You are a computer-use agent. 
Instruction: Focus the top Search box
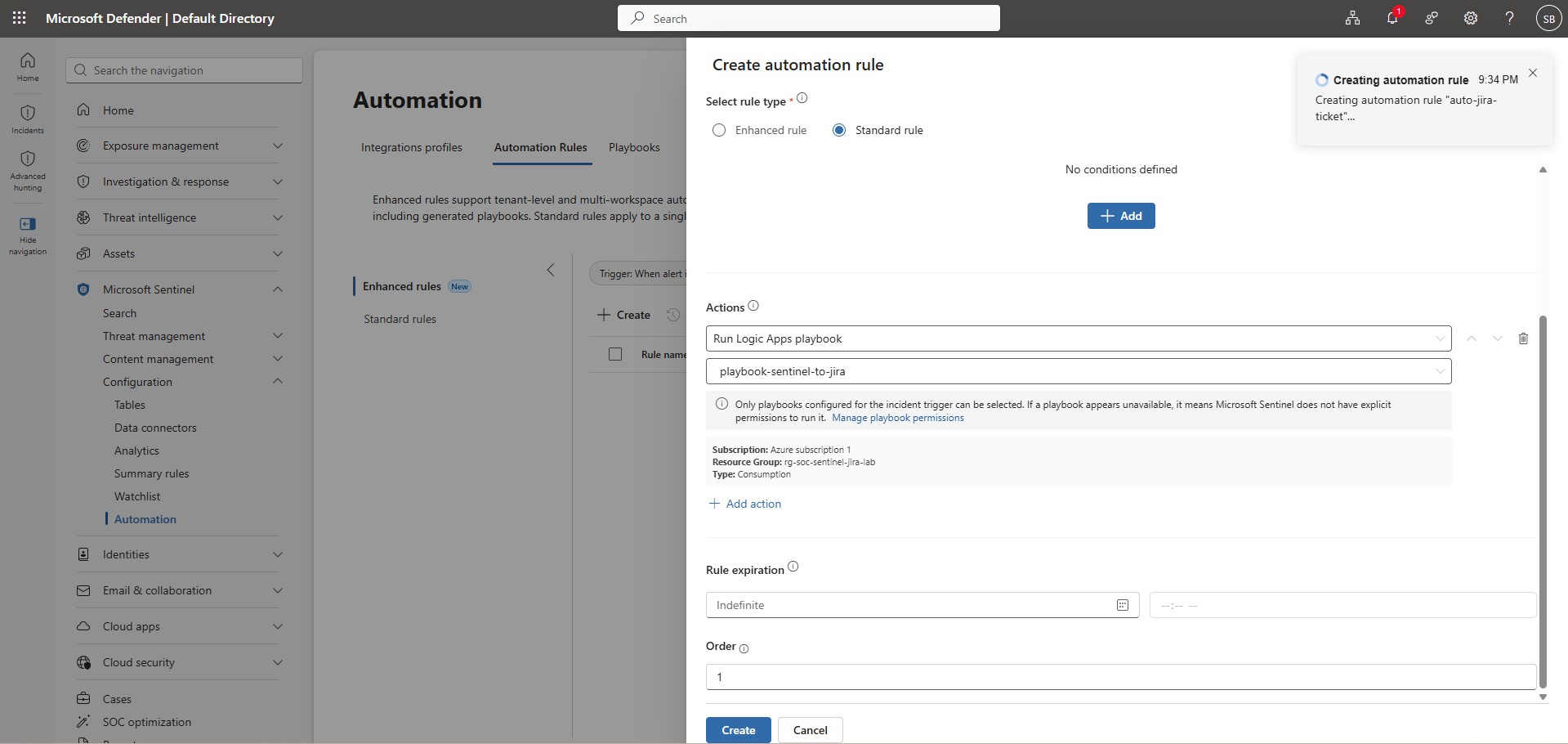(809, 18)
